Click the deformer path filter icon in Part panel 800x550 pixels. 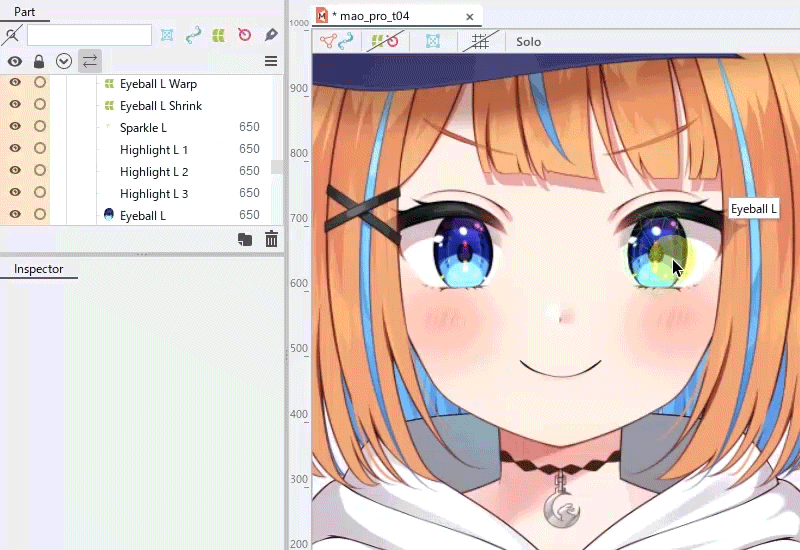point(193,35)
